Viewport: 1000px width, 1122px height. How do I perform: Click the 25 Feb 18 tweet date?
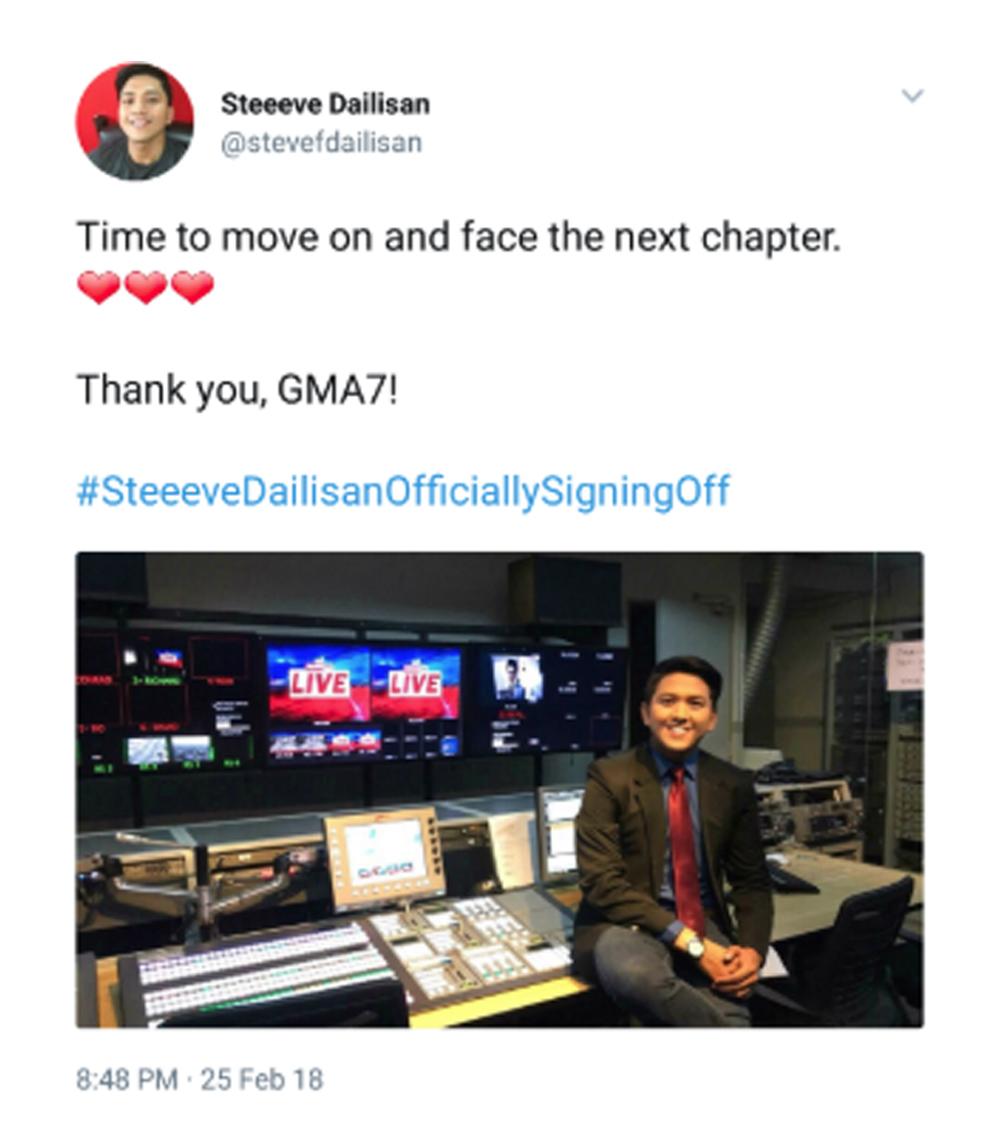pyautogui.click(x=263, y=1079)
